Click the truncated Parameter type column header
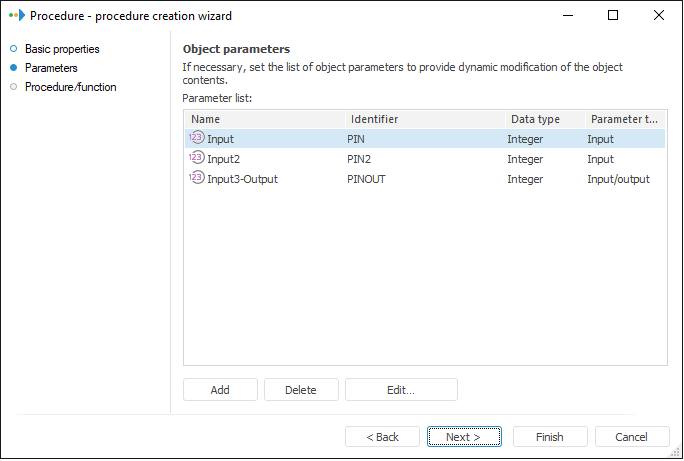Image resolution: width=684 pixels, height=461 pixels. pos(624,119)
